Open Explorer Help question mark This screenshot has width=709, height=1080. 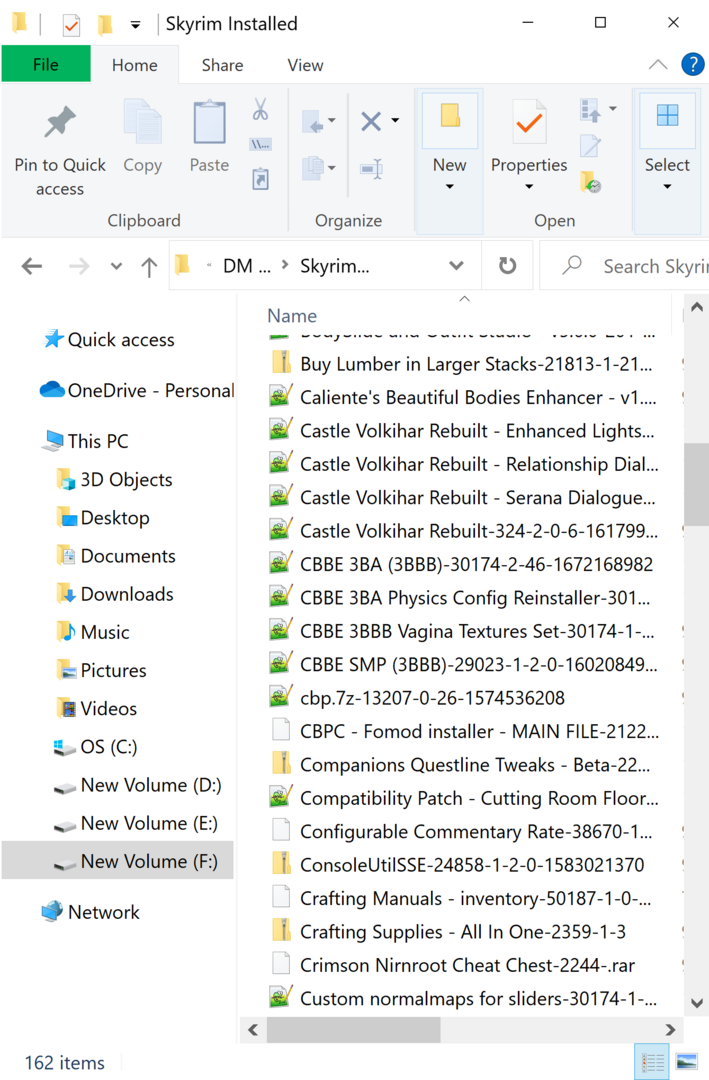pyautogui.click(x=692, y=65)
